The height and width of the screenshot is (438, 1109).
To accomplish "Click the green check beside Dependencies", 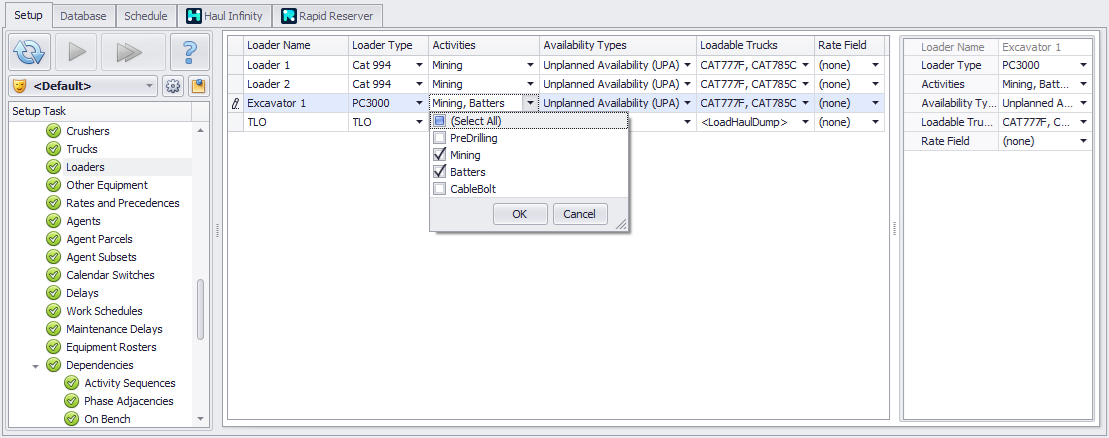I will (x=53, y=365).
